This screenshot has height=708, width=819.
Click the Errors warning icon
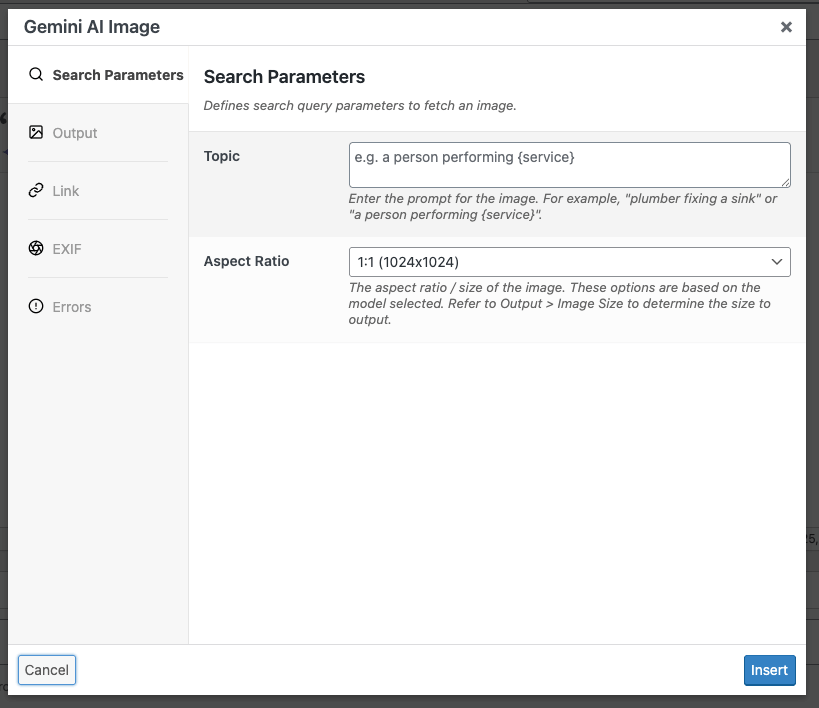tap(36, 306)
